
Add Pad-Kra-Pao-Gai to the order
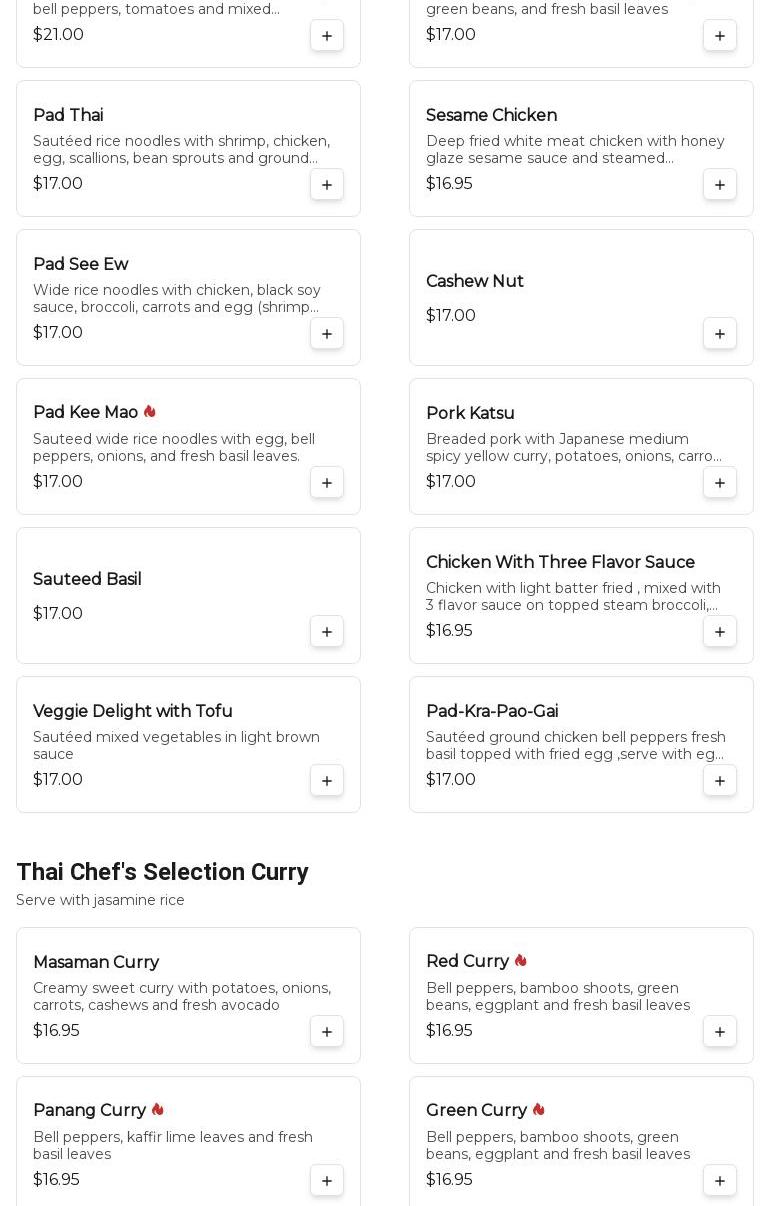[720, 780]
